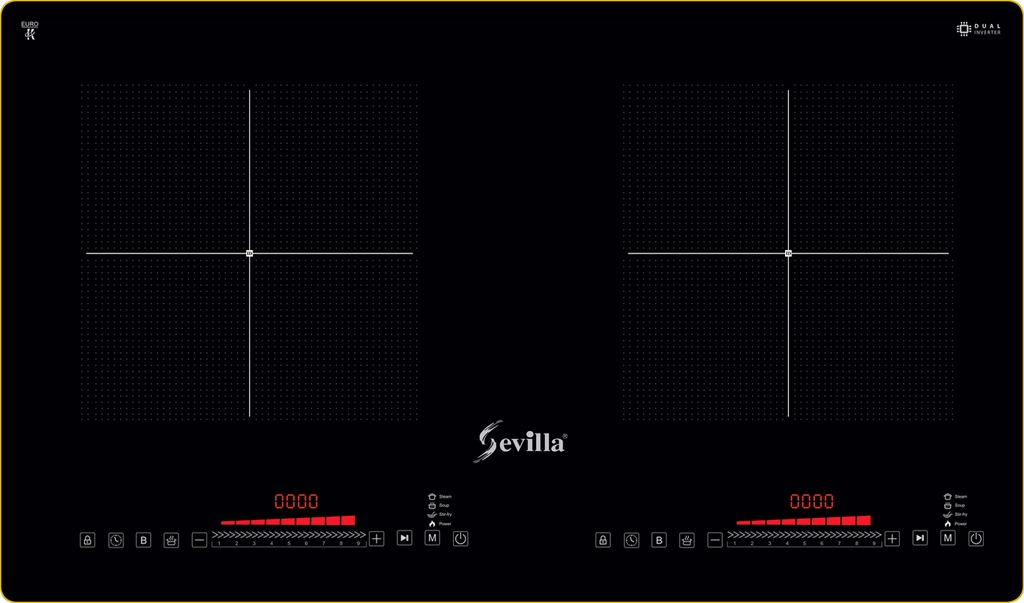Viewport: 1024px width, 603px height.
Task: Decrease left zone level with minus button
Action: (x=199, y=540)
